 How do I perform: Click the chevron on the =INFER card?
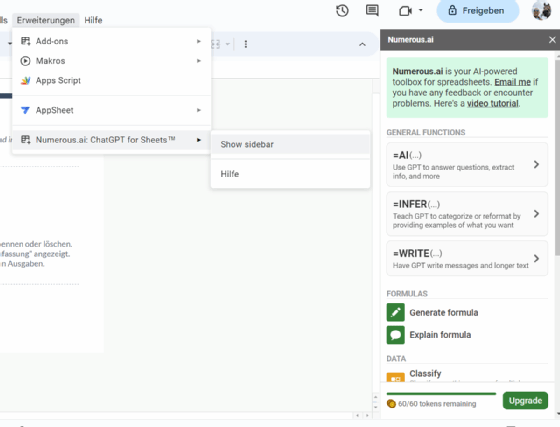536,214
